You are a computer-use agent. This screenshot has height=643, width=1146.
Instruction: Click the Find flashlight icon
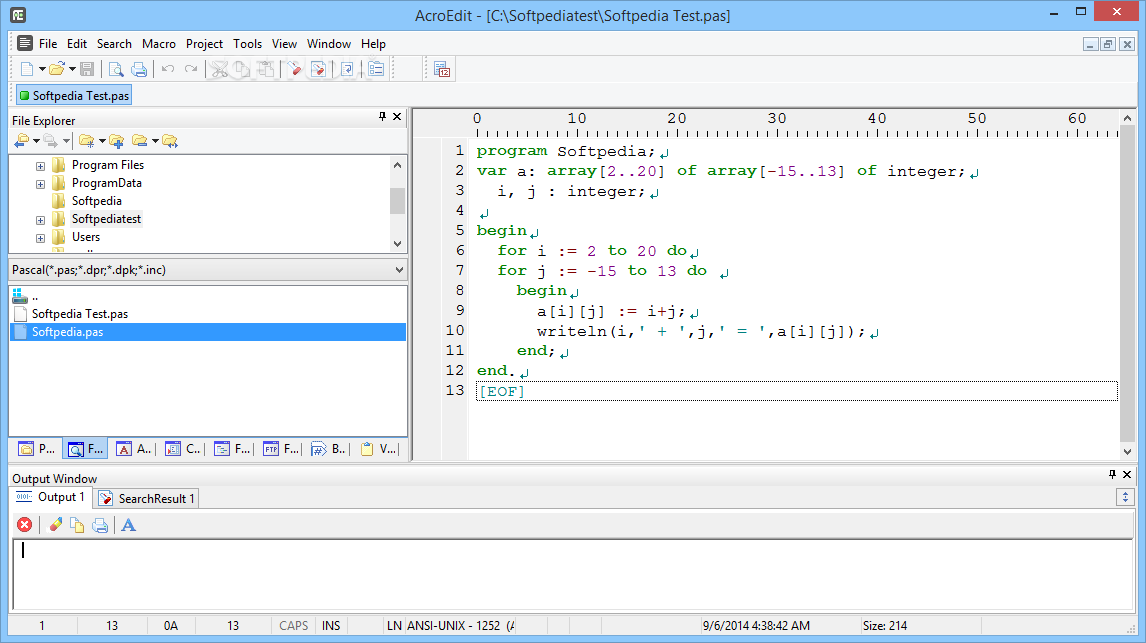tap(294, 69)
